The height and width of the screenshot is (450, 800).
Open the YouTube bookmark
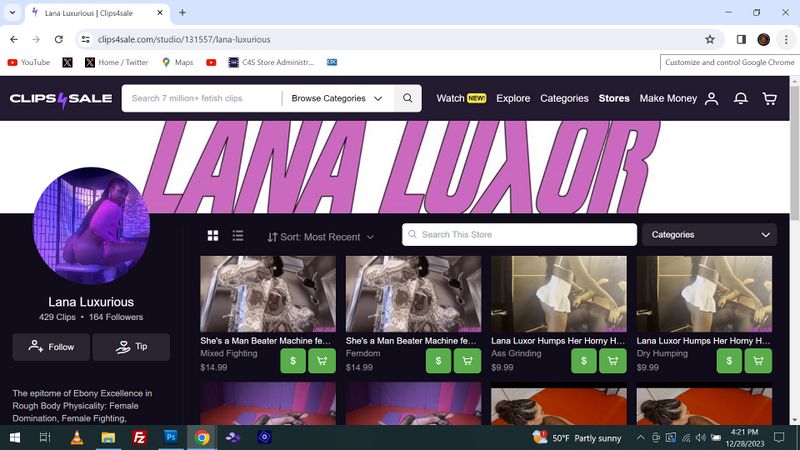[29, 62]
